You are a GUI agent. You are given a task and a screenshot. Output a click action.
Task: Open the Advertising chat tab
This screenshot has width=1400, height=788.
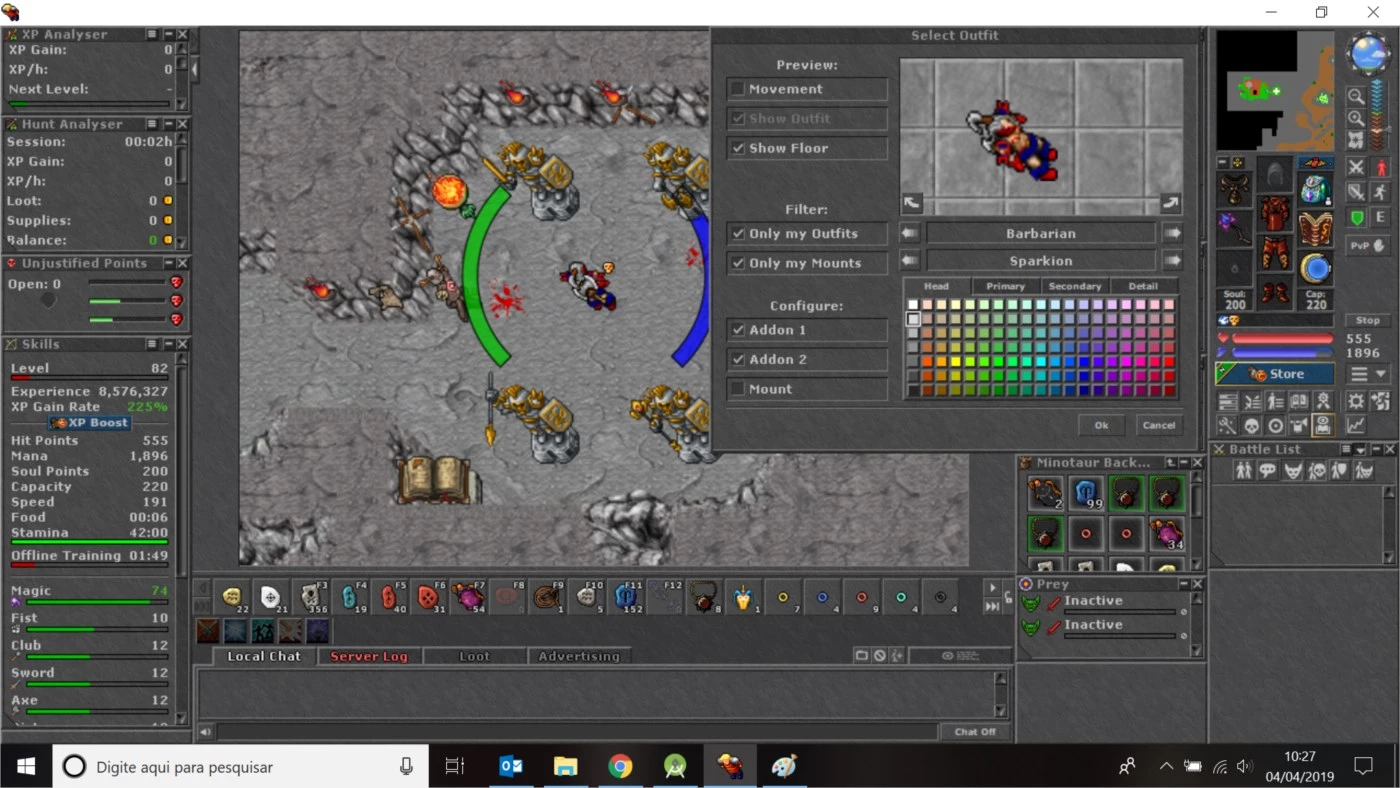pyautogui.click(x=579, y=656)
